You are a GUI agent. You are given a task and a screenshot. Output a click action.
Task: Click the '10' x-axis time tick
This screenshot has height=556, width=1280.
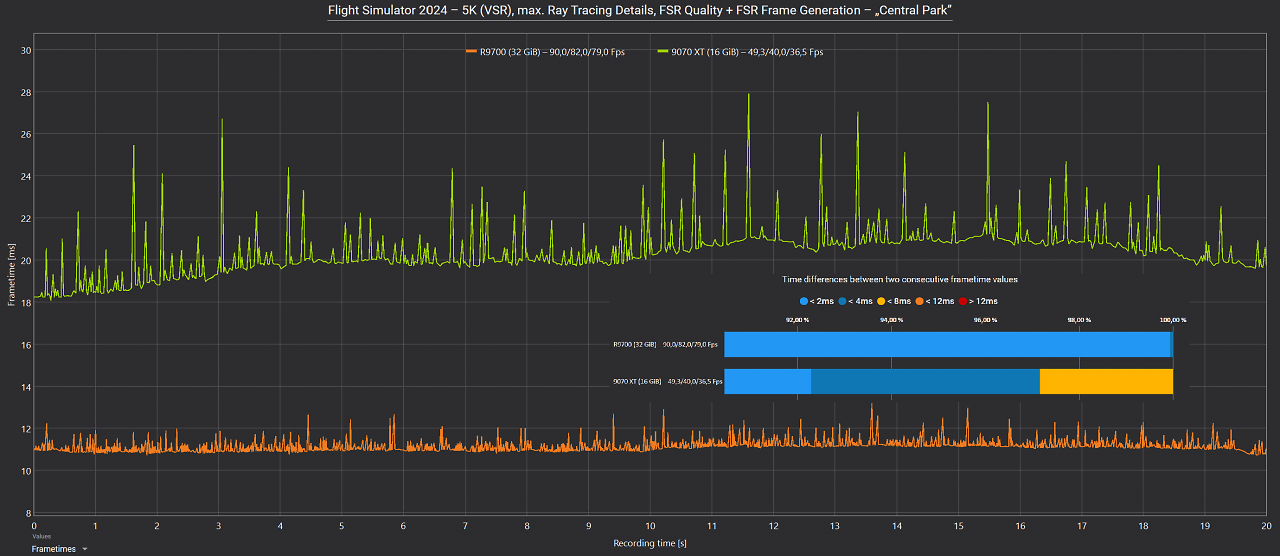[650, 525]
